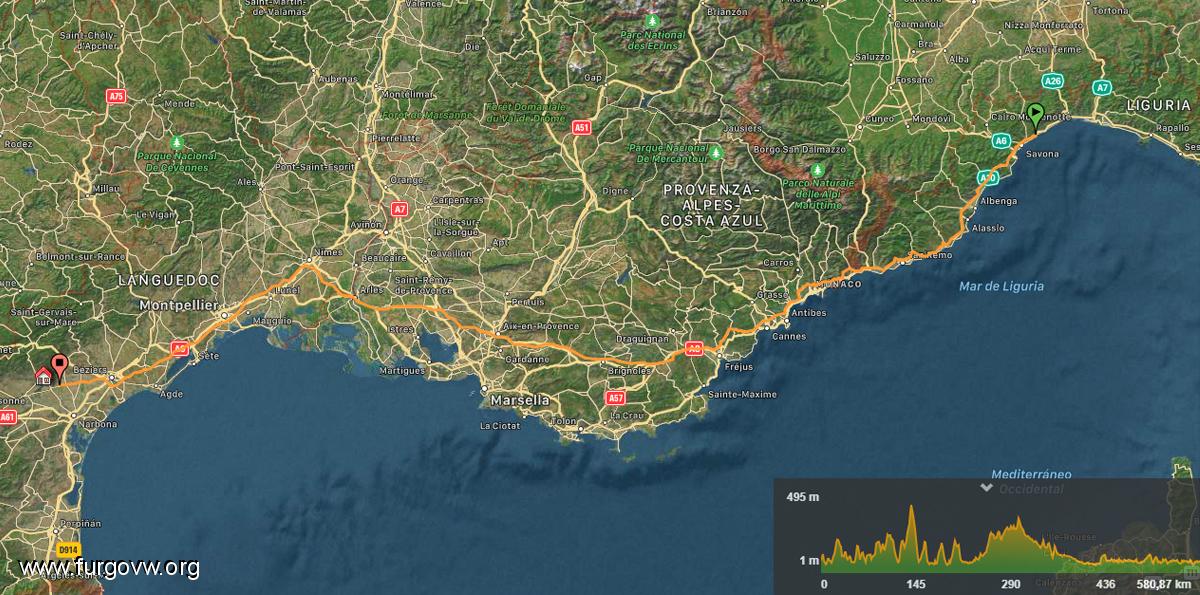Select the A6 highway shield near Savona

(1001, 142)
